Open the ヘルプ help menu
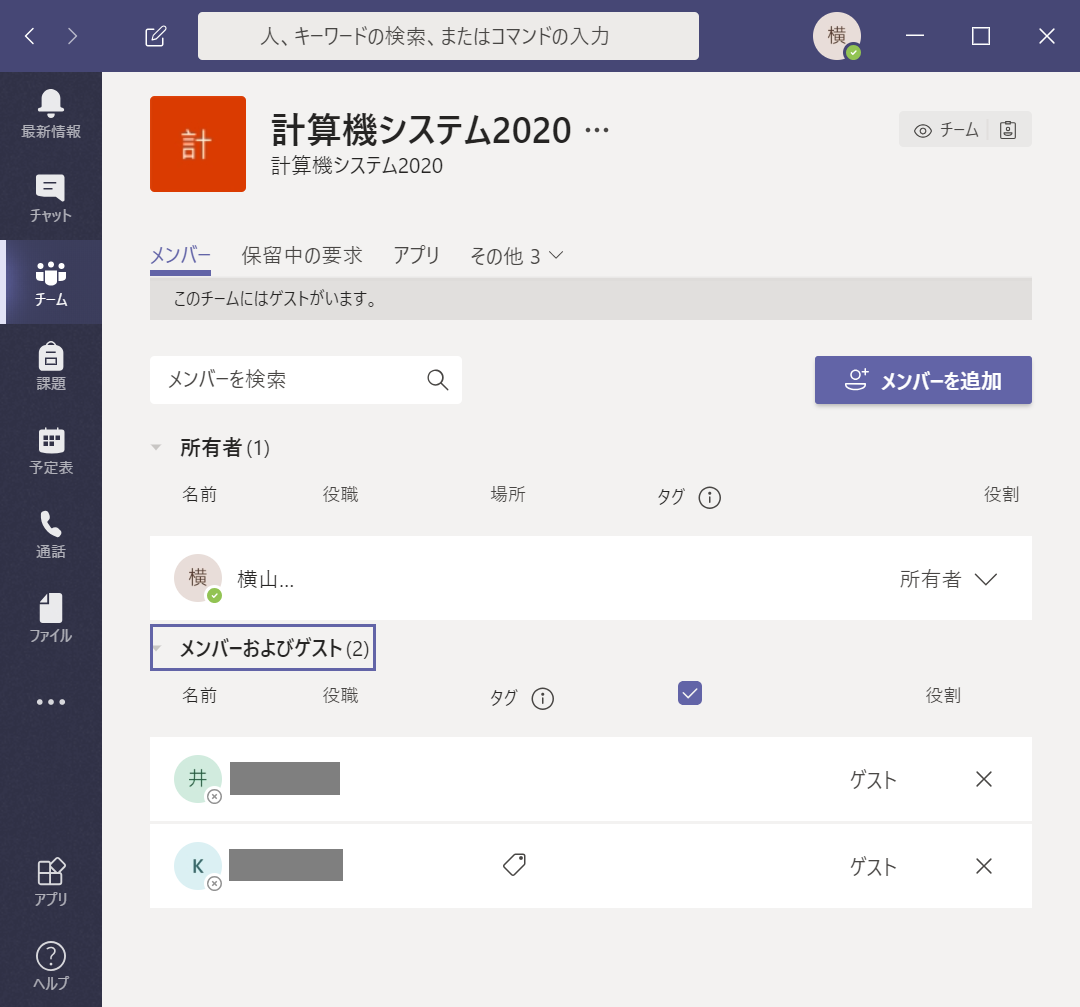 51,966
